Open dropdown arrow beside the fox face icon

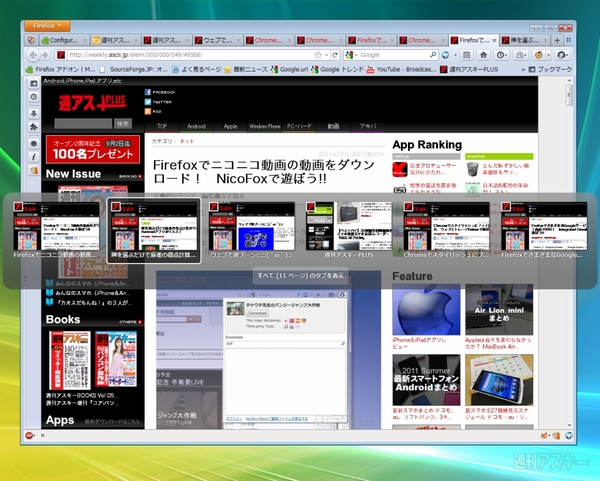[x=548, y=55]
